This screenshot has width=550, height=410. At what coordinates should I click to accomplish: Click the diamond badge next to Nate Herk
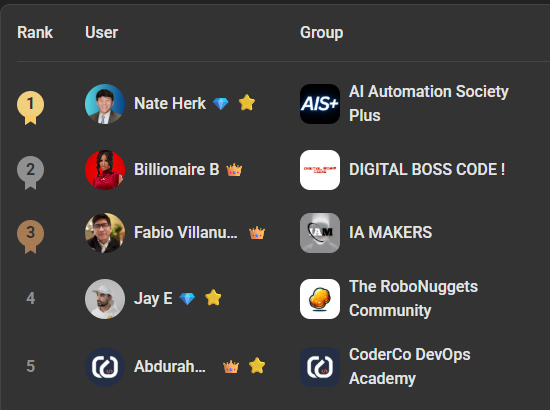221,103
